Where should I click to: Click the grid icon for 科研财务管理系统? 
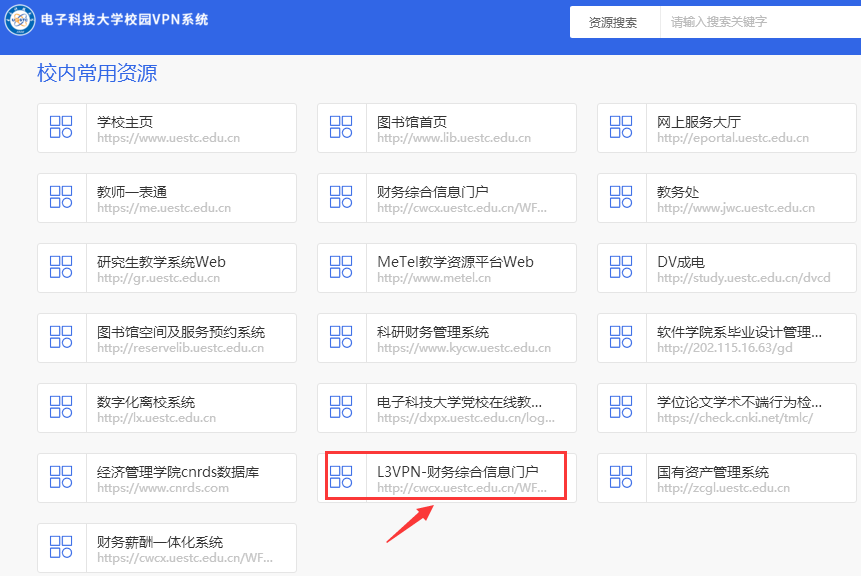coord(340,337)
